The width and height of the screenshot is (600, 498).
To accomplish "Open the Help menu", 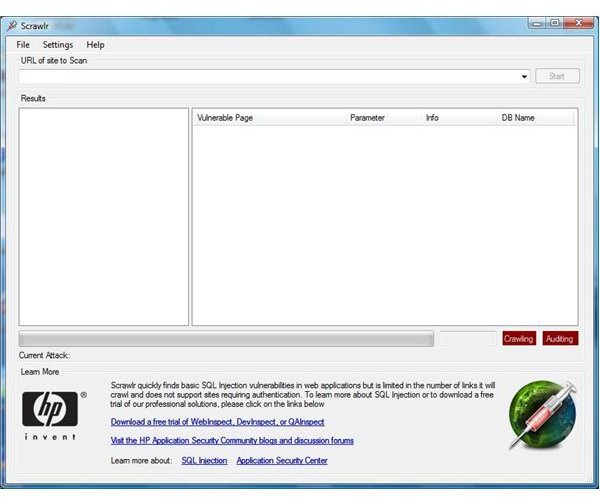I will [x=95, y=45].
